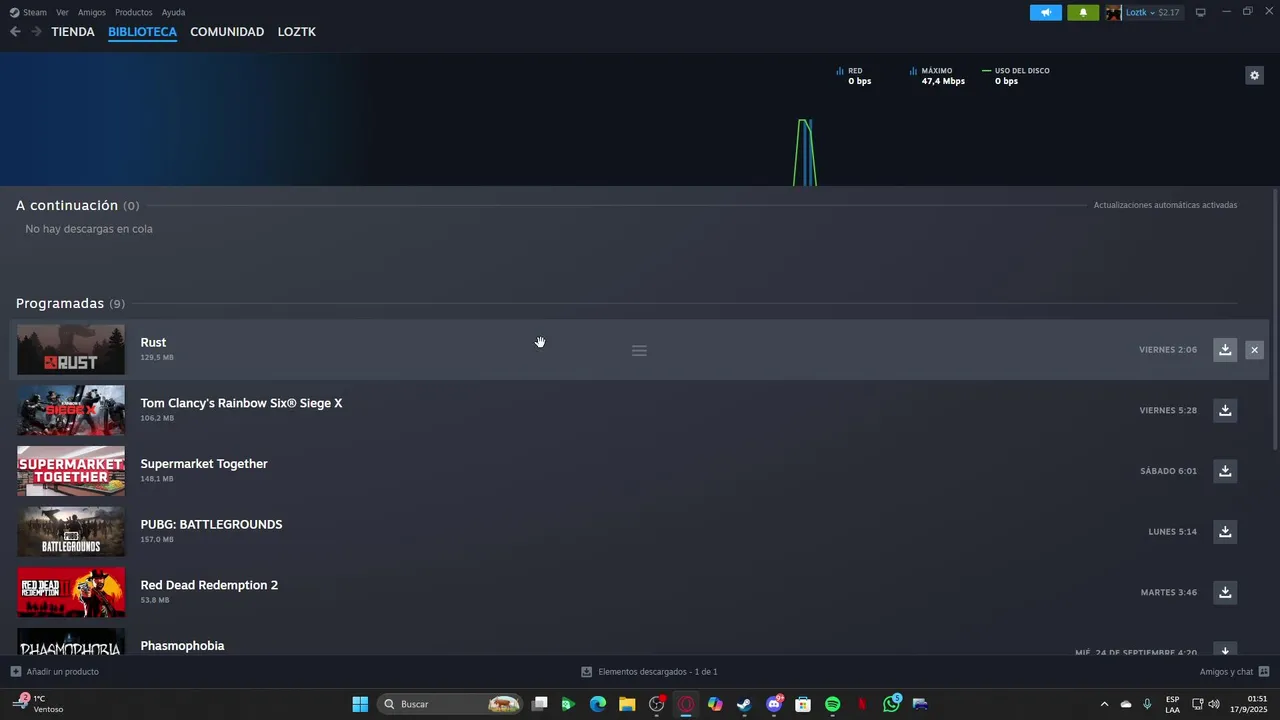
Task: Click the MÁXIMO 47,4 Mbps legend
Action: (937, 76)
